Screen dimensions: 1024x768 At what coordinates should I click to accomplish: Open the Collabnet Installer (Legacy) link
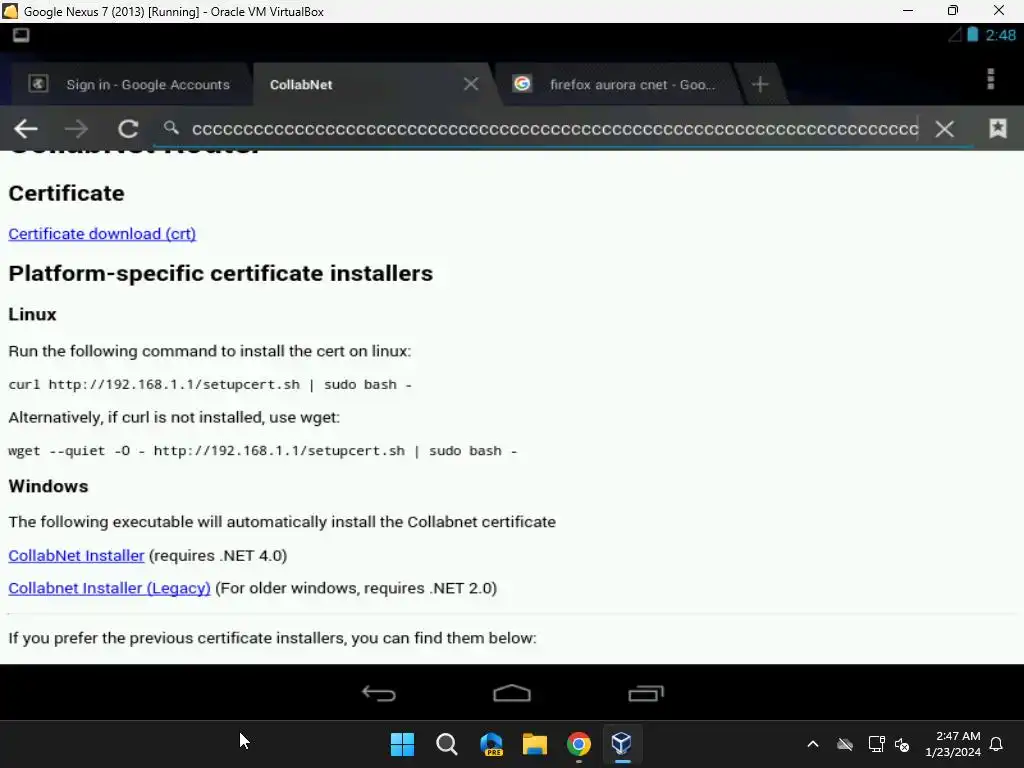click(109, 588)
